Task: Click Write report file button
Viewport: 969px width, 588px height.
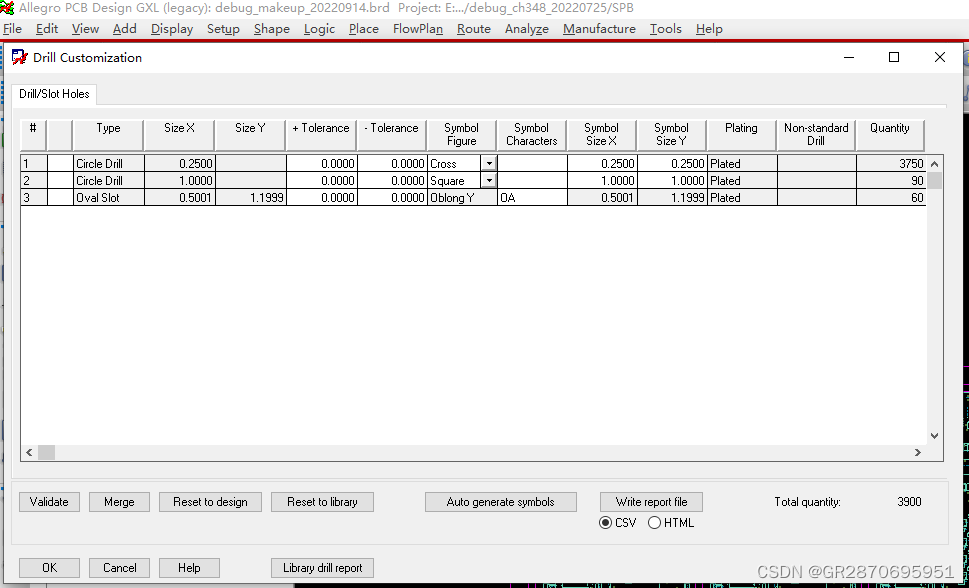Action: (x=651, y=502)
